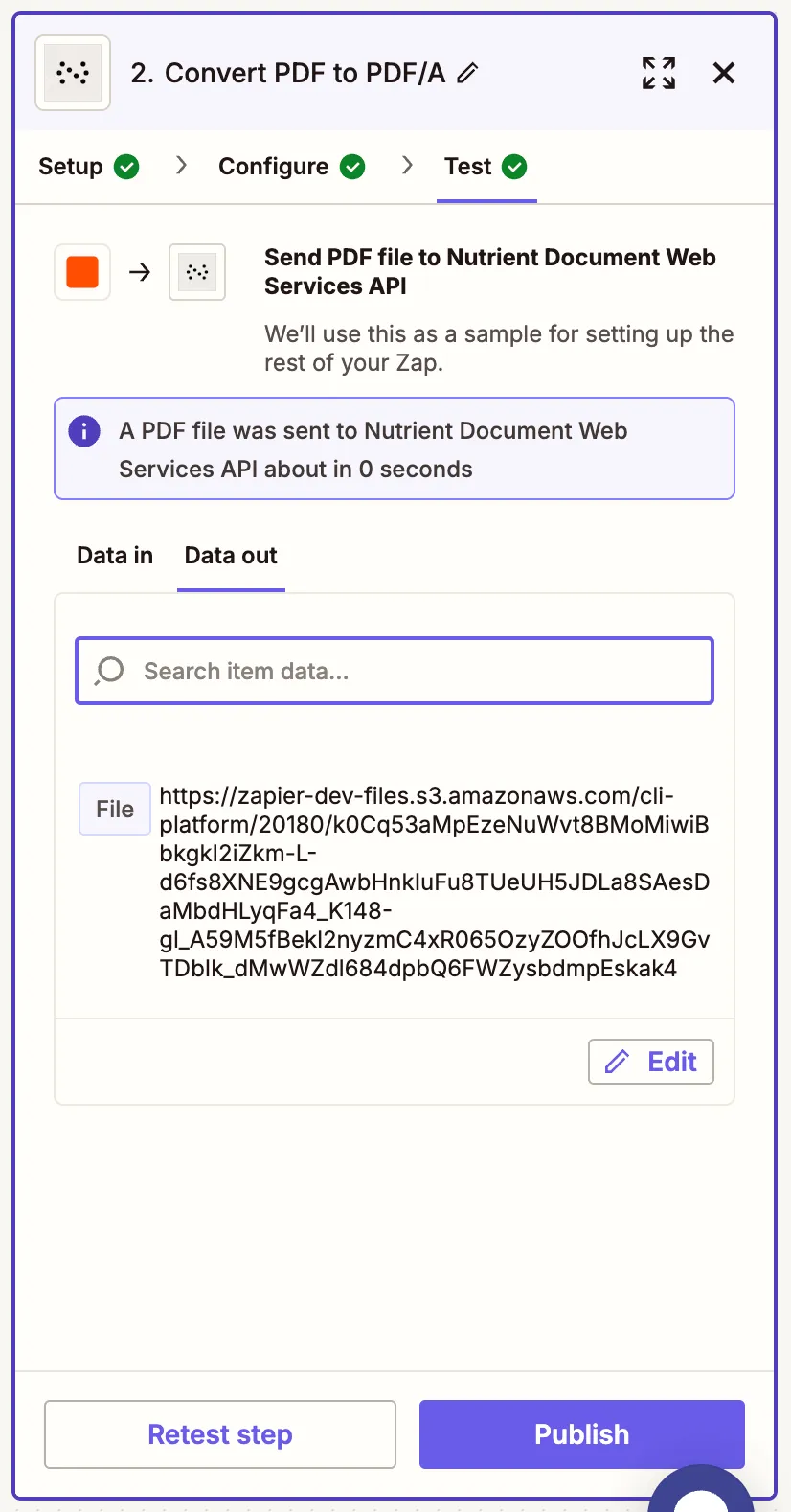
Task: Click the magnifier icon in search box
Action: tap(110, 671)
